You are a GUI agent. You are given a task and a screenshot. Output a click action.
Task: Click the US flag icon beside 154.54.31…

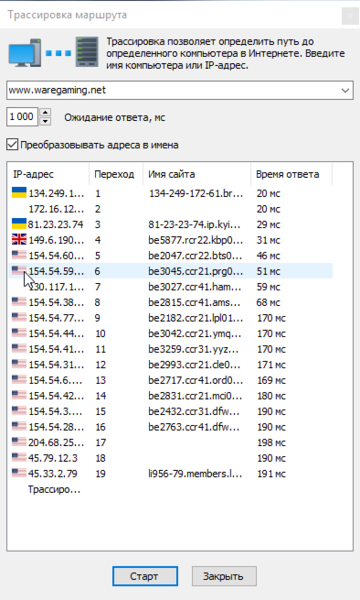19,364
